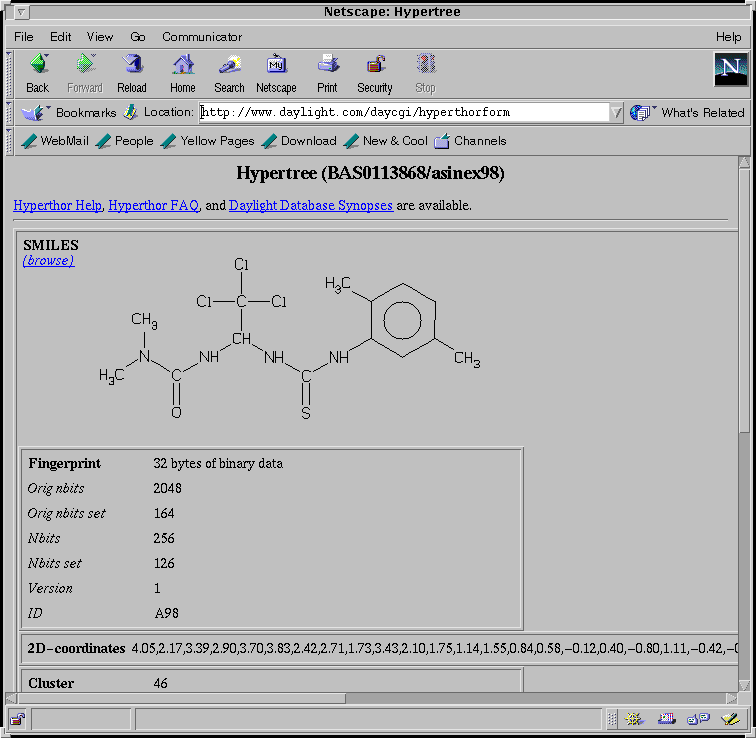Collapse the navigation toolbar using its left handle
The height and width of the screenshot is (738, 756).
(x=10, y=73)
